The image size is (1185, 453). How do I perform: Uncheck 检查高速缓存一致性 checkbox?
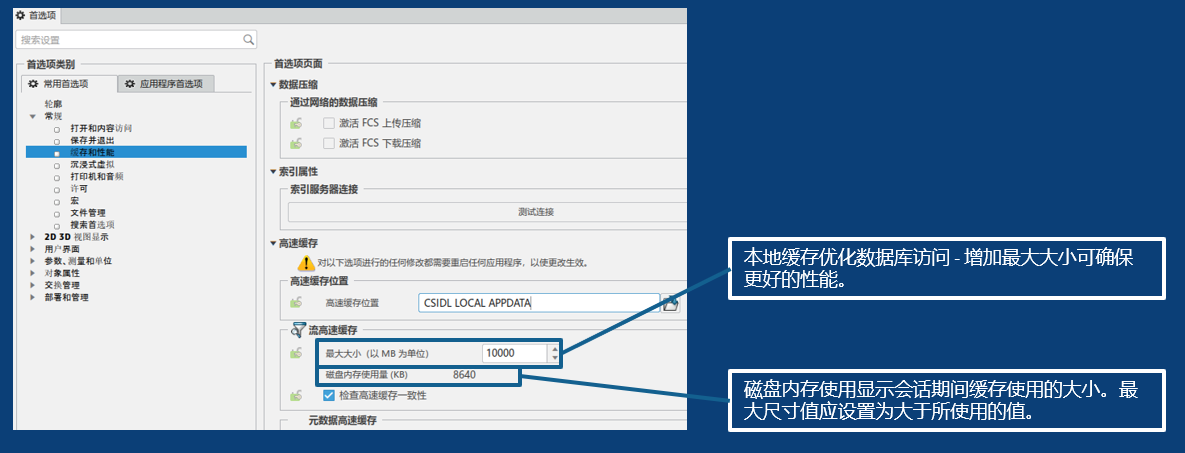[328, 396]
